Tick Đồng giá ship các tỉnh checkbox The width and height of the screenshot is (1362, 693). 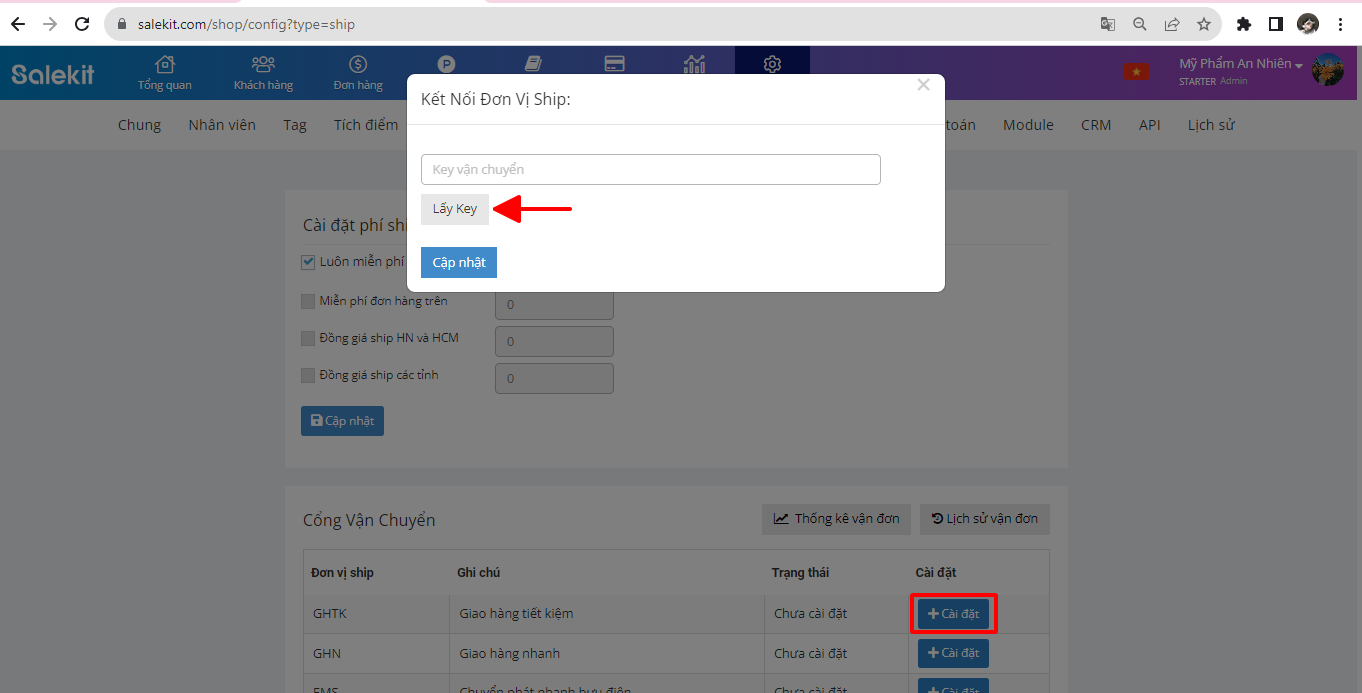pyautogui.click(x=308, y=376)
